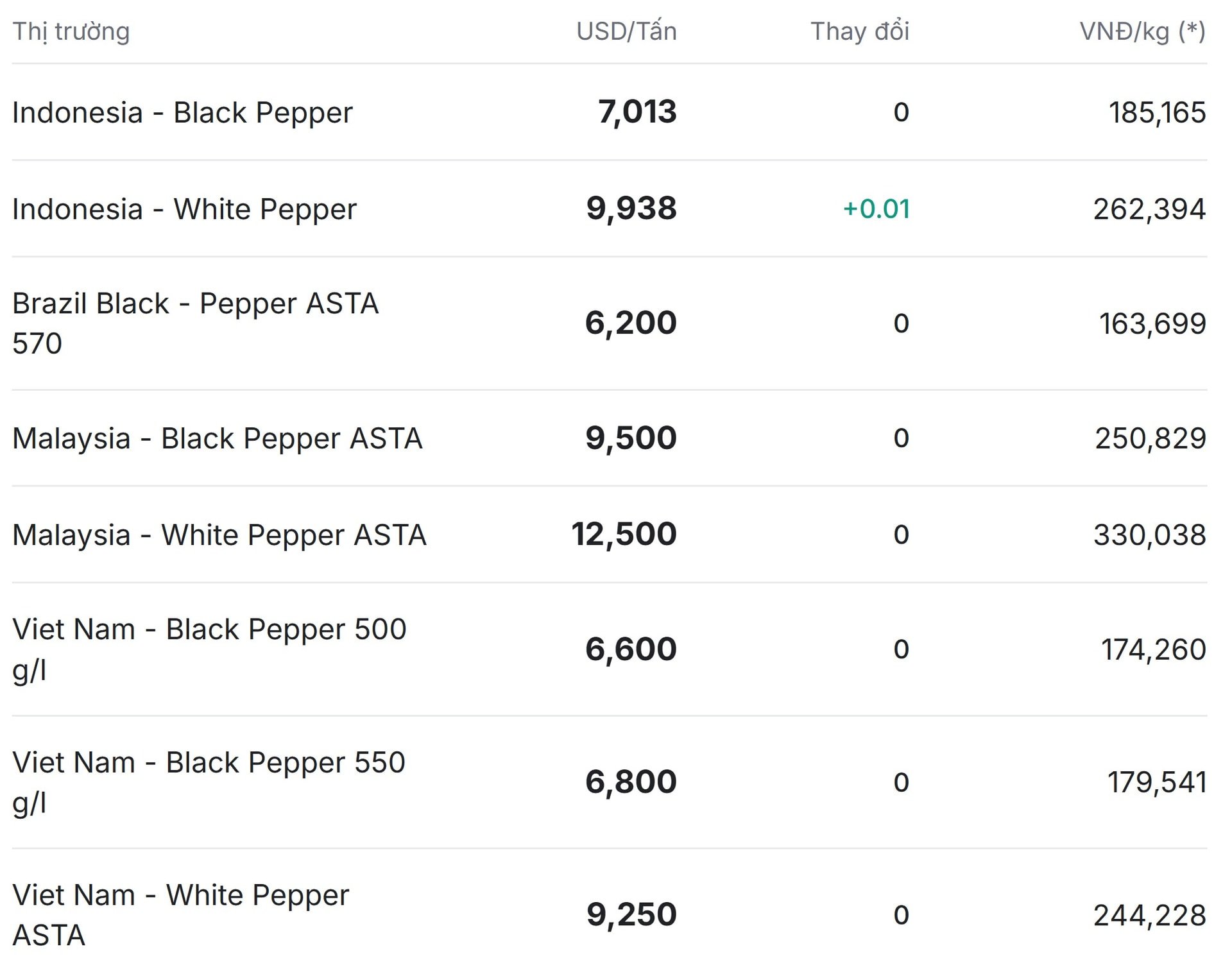
Task: Select Viet Nam - Black Pepper 550 g/l
Action: tap(209, 782)
